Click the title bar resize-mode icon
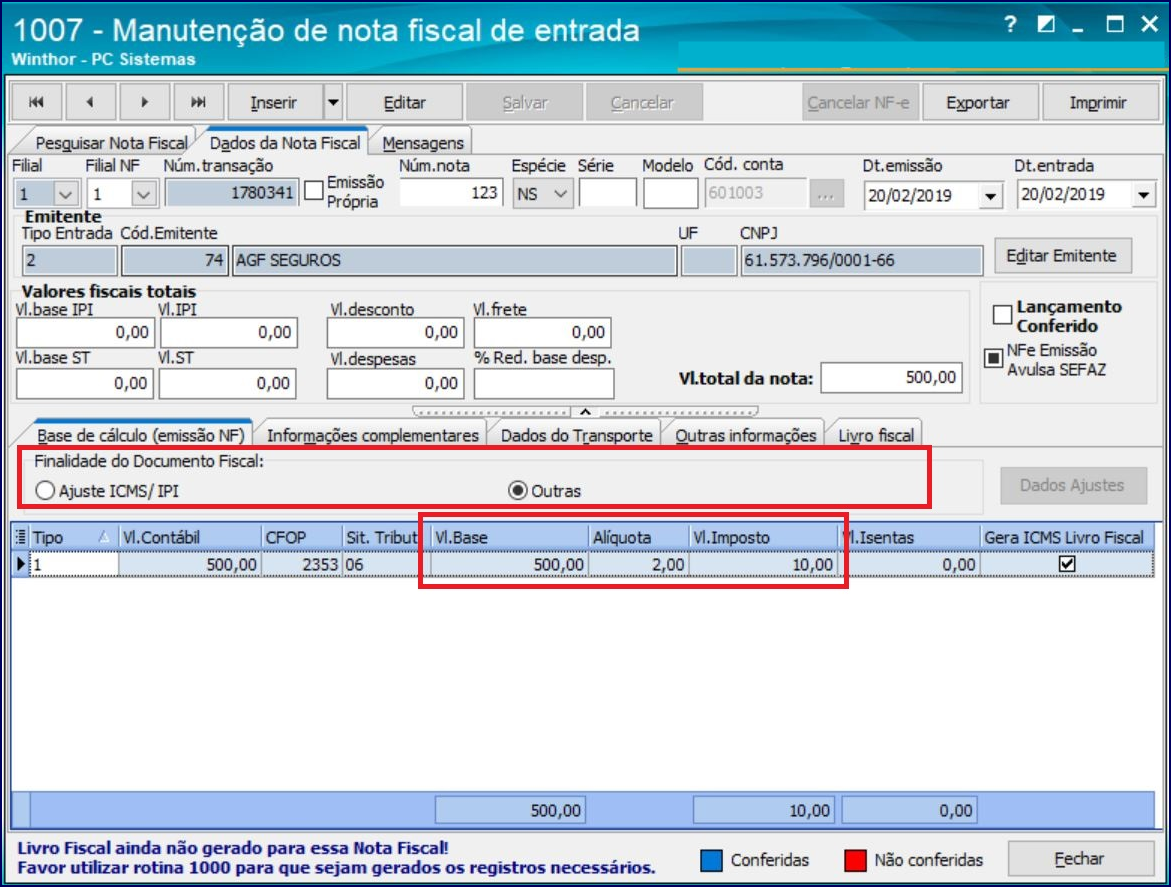Viewport: 1171px width, 887px height. tap(1046, 25)
